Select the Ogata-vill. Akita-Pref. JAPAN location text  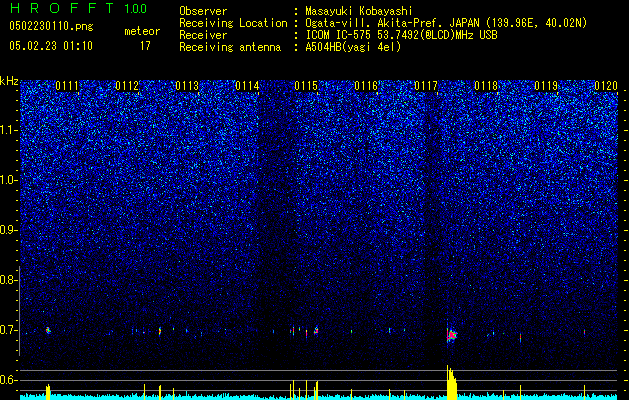point(446,23)
